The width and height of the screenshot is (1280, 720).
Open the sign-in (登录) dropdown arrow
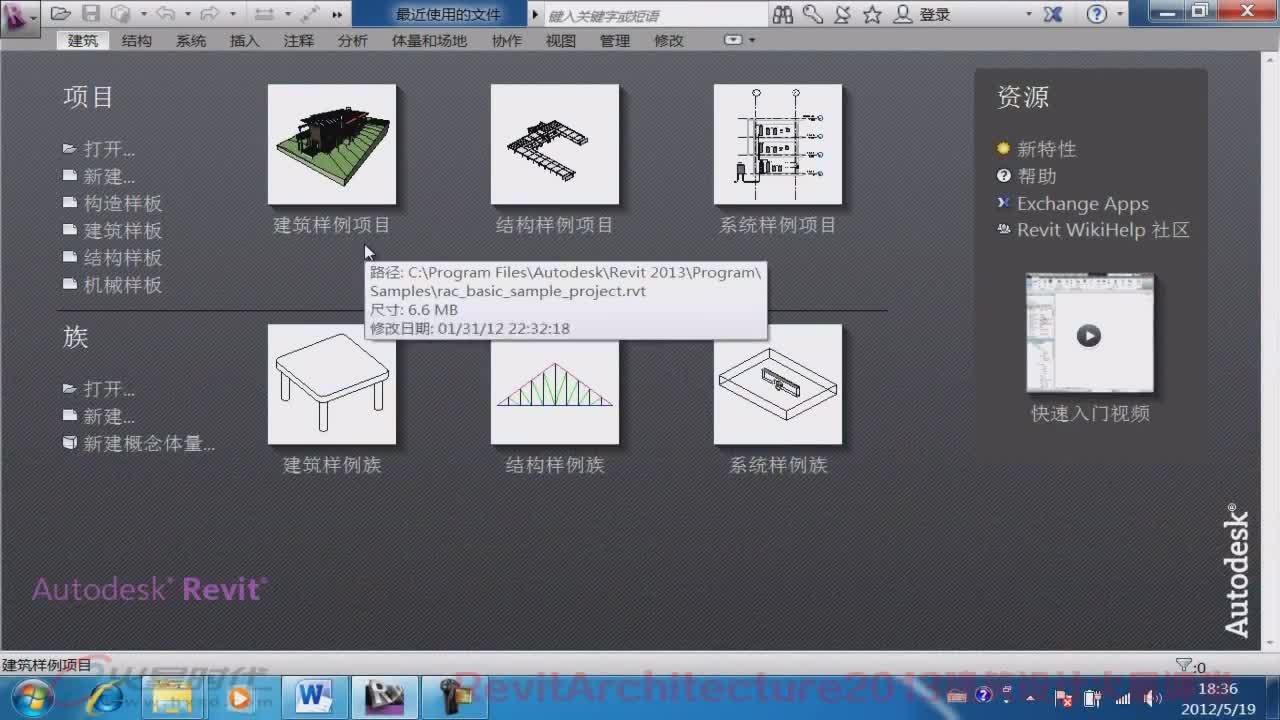click(x=1029, y=14)
